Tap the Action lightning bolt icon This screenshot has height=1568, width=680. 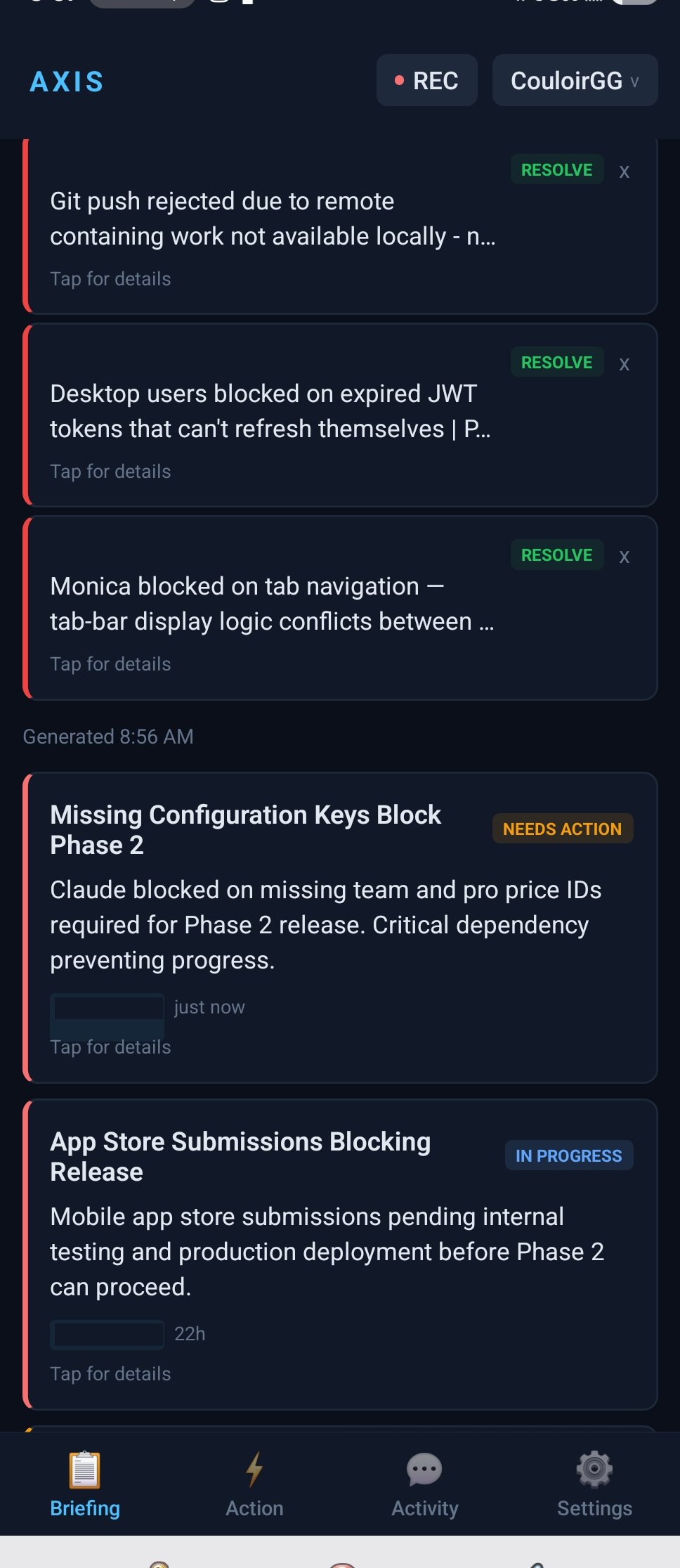254,1470
